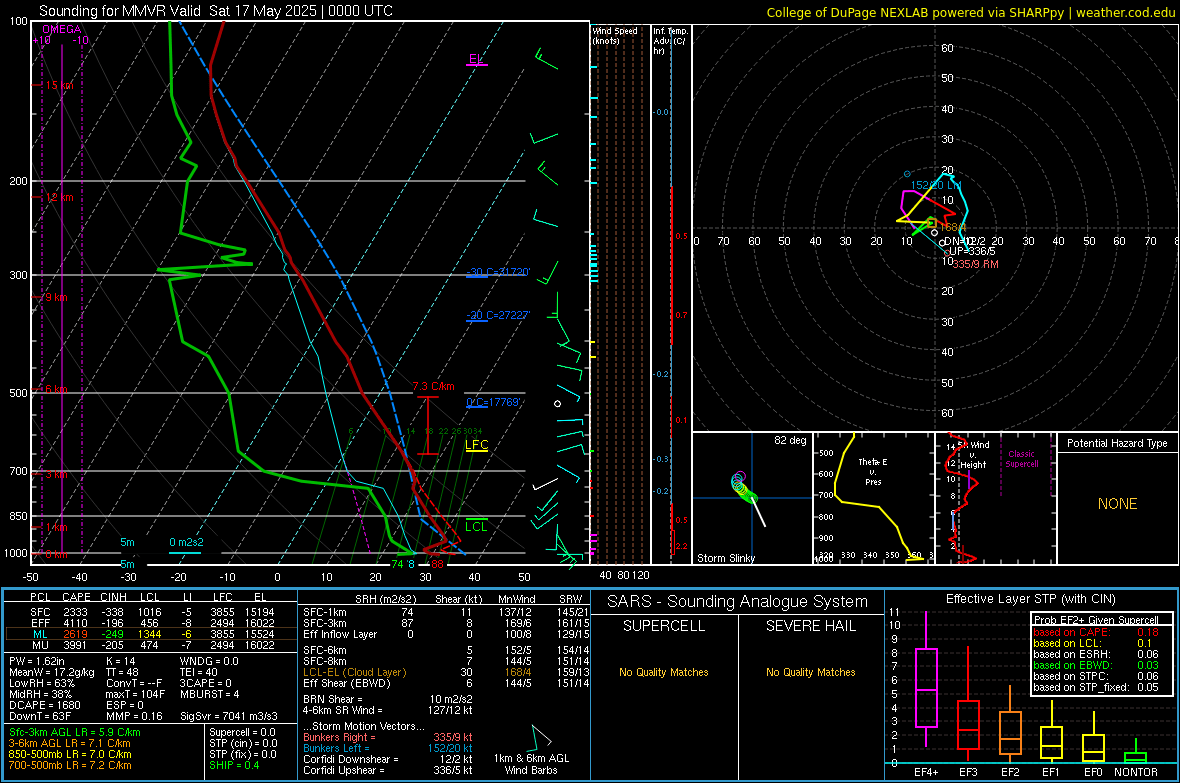Click the 0 C=17769' freezing level label
This screenshot has height=783, width=1180.
click(493, 402)
